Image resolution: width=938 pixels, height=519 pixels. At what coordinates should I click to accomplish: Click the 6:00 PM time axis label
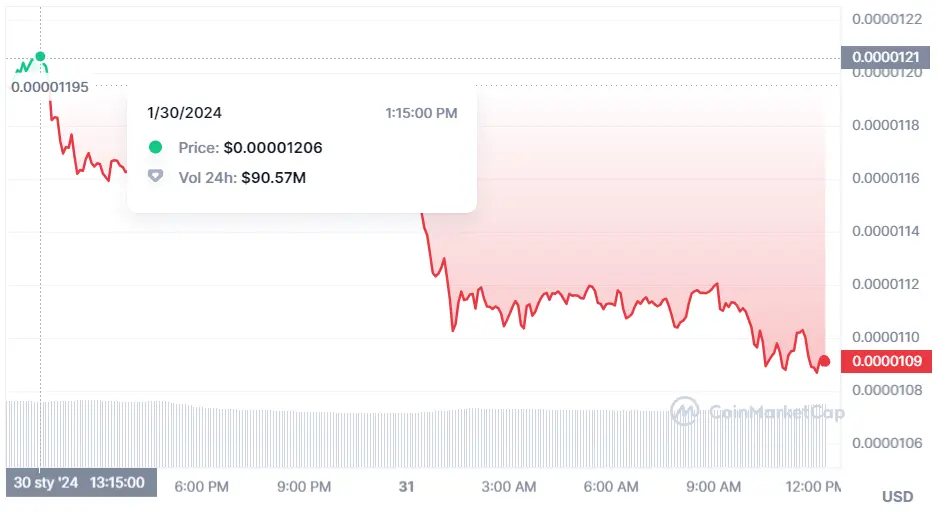[202, 486]
